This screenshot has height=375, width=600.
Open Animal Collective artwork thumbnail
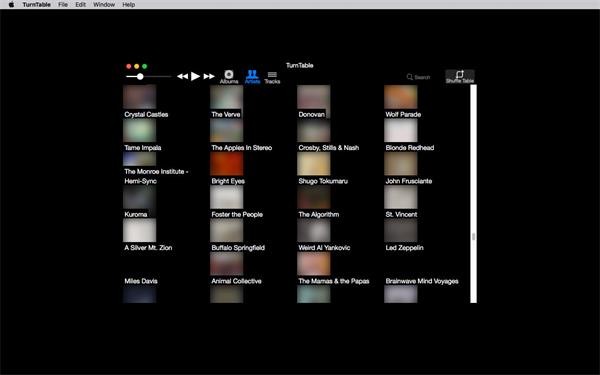click(227, 264)
